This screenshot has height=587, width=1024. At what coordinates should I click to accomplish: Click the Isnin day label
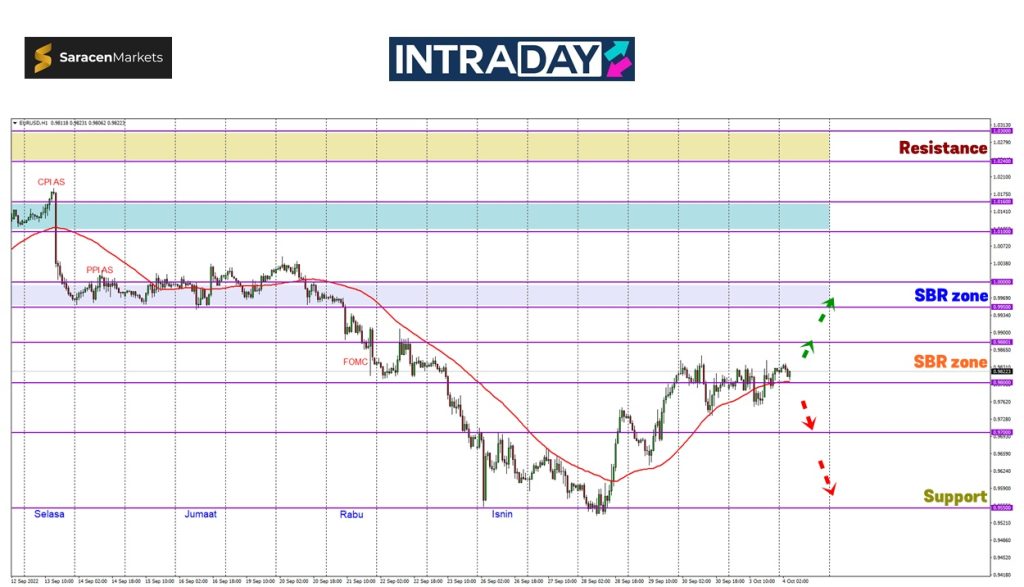pyautogui.click(x=502, y=514)
